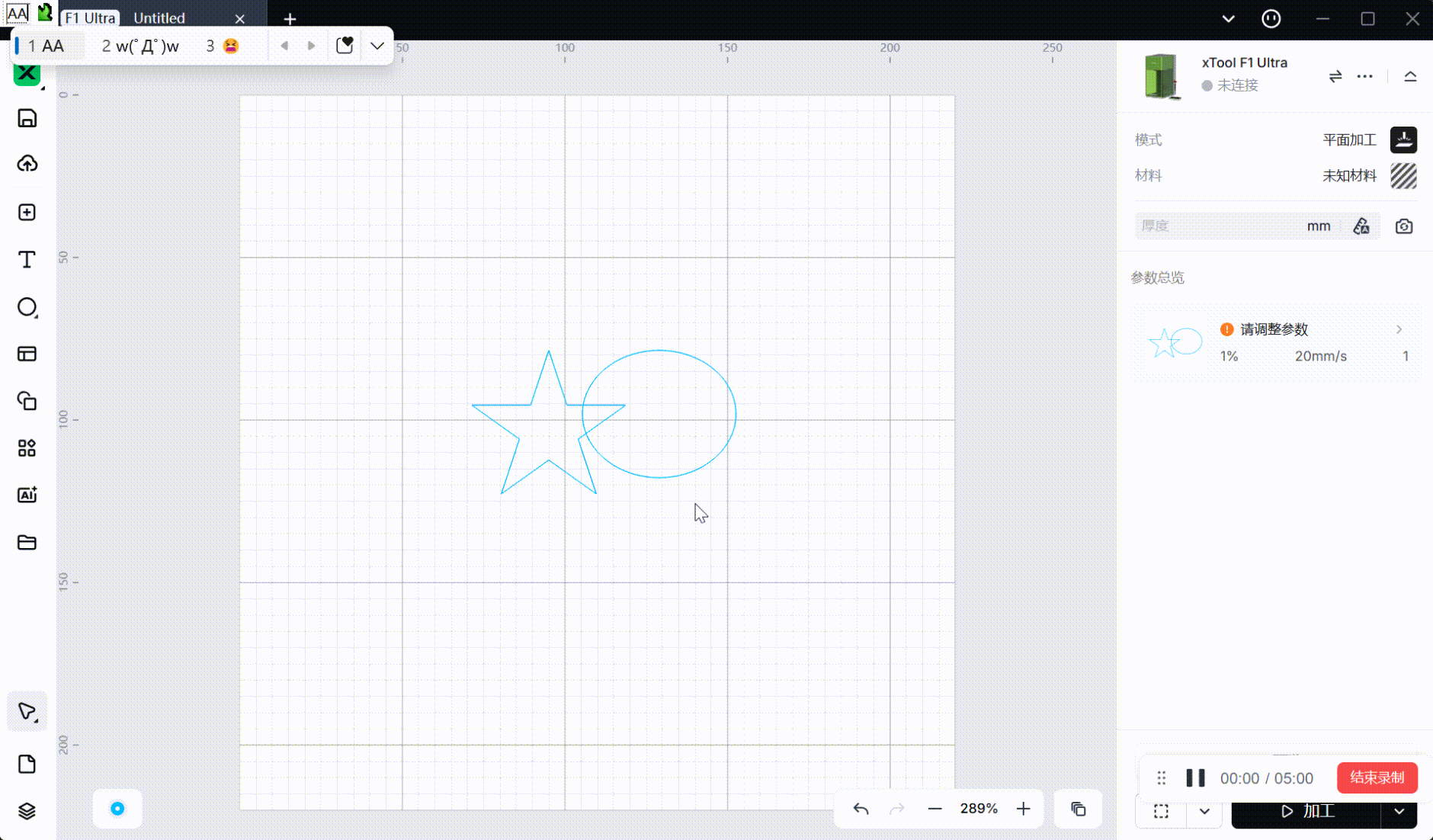
Task: Expand the 加工 button dropdown chevron
Action: [1401, 812]
